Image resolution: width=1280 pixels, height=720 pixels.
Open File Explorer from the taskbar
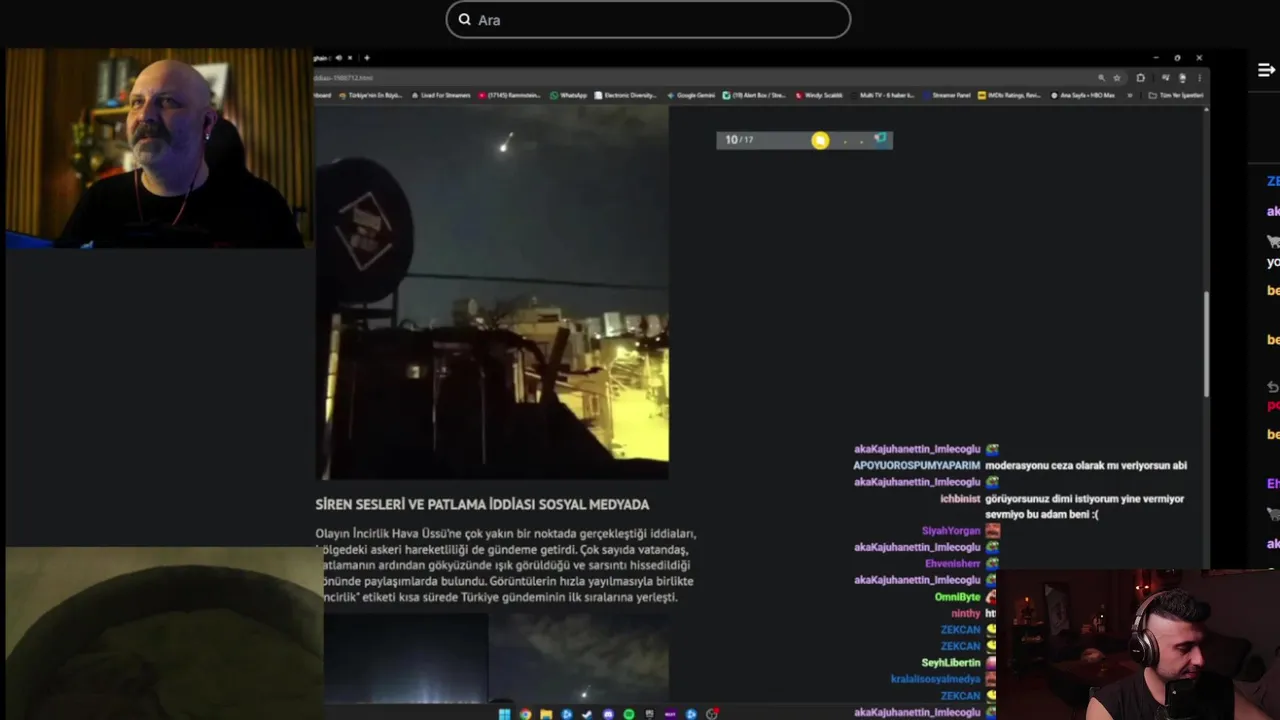pyautogui.click(x=546, y=713)
